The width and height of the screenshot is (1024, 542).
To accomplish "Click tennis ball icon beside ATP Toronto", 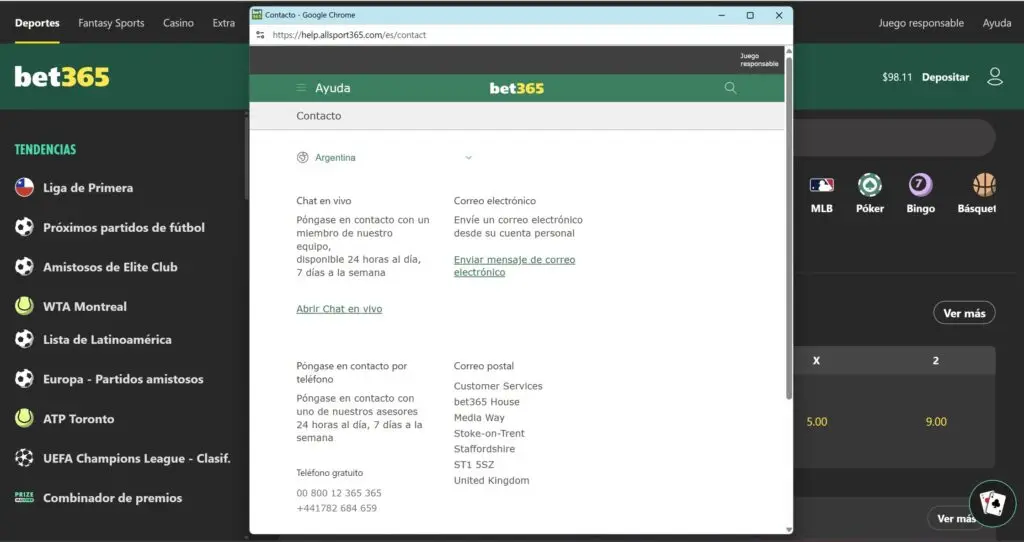I will tap(24, 419).
